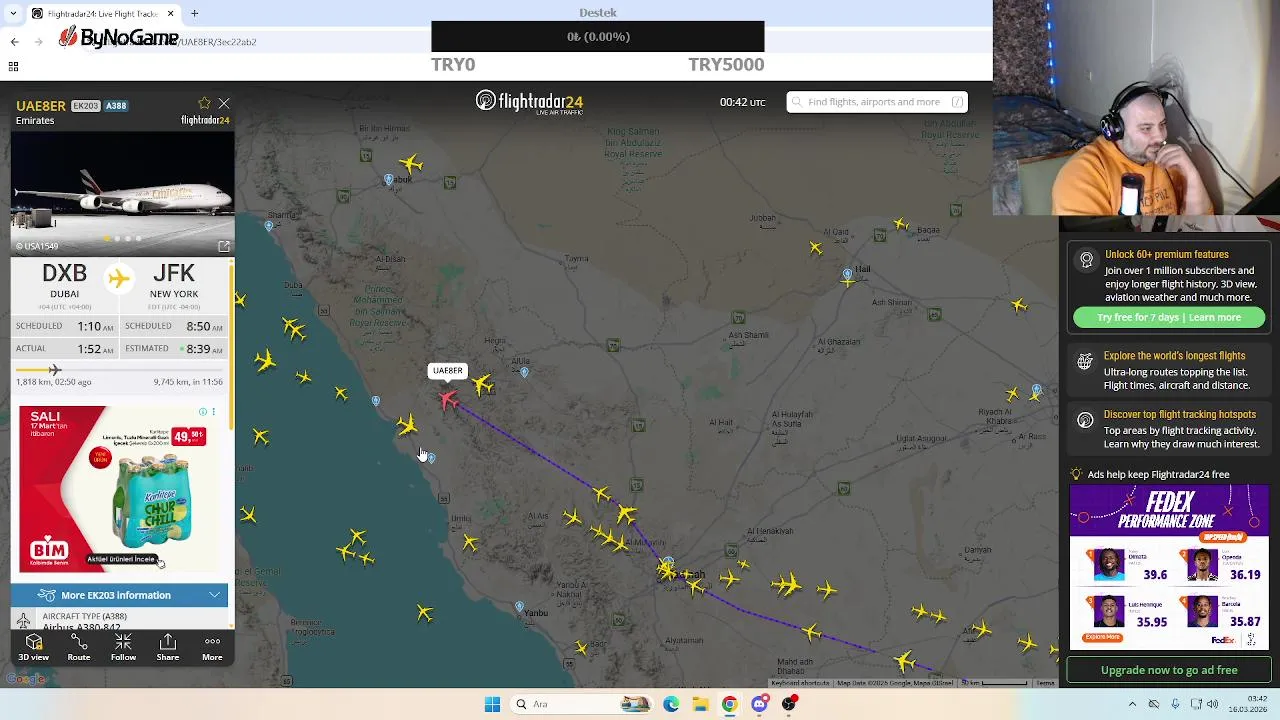The width and height of the screenshot is (1280, 720).
Task: Click Upgrade now to go ad free
Action: click(x=1169, y=670)
